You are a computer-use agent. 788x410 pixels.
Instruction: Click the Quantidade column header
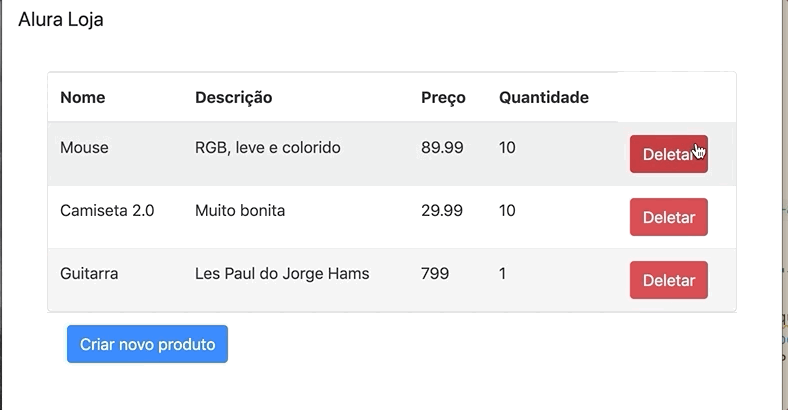(x=543, y=97)
